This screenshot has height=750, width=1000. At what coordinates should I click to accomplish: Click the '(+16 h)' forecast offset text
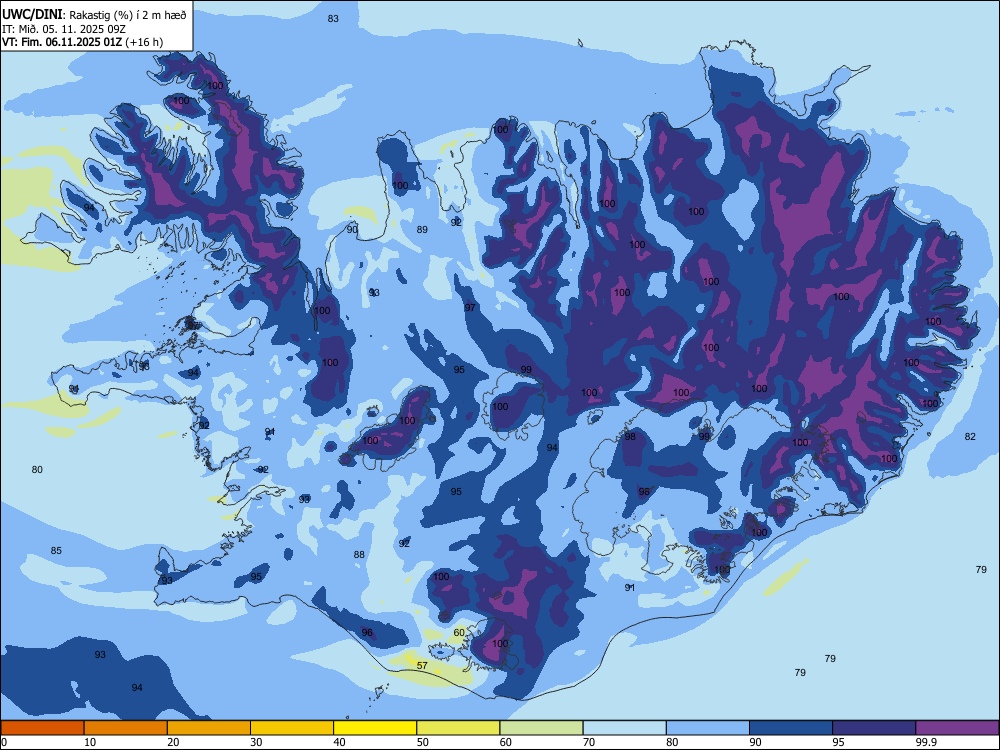(144, 42)
